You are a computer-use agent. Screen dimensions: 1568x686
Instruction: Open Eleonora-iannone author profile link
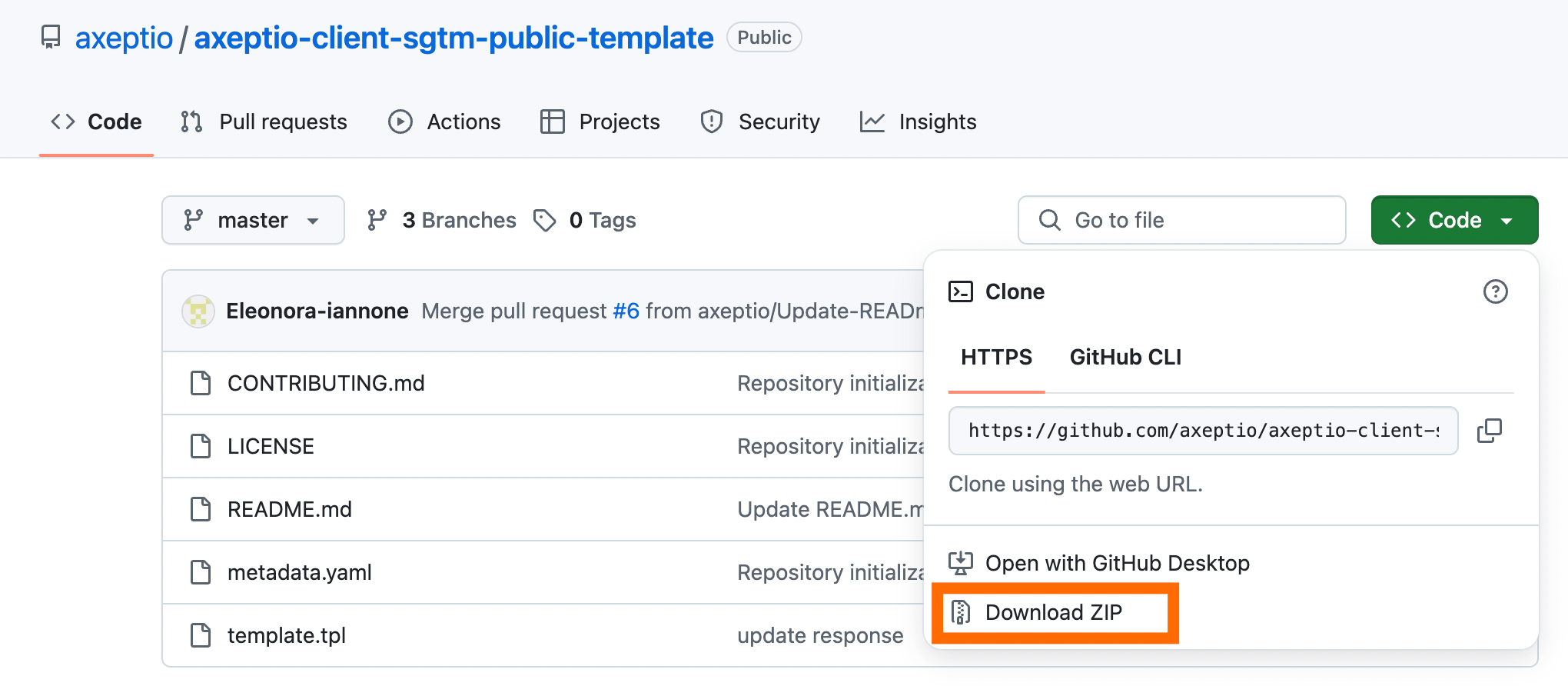(x=317, y=311)
